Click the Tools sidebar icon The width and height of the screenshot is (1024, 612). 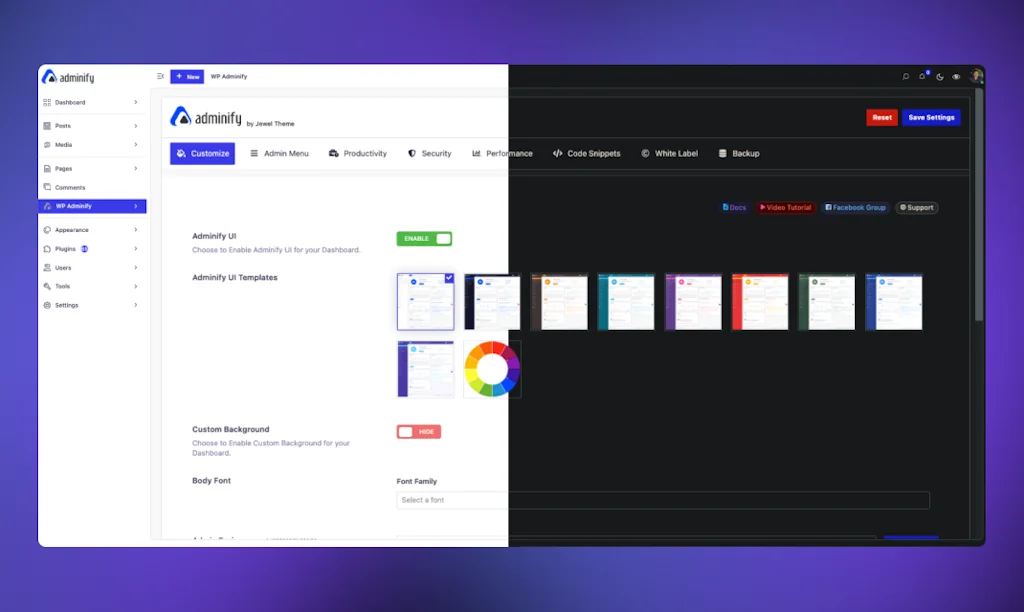[47, 286]
